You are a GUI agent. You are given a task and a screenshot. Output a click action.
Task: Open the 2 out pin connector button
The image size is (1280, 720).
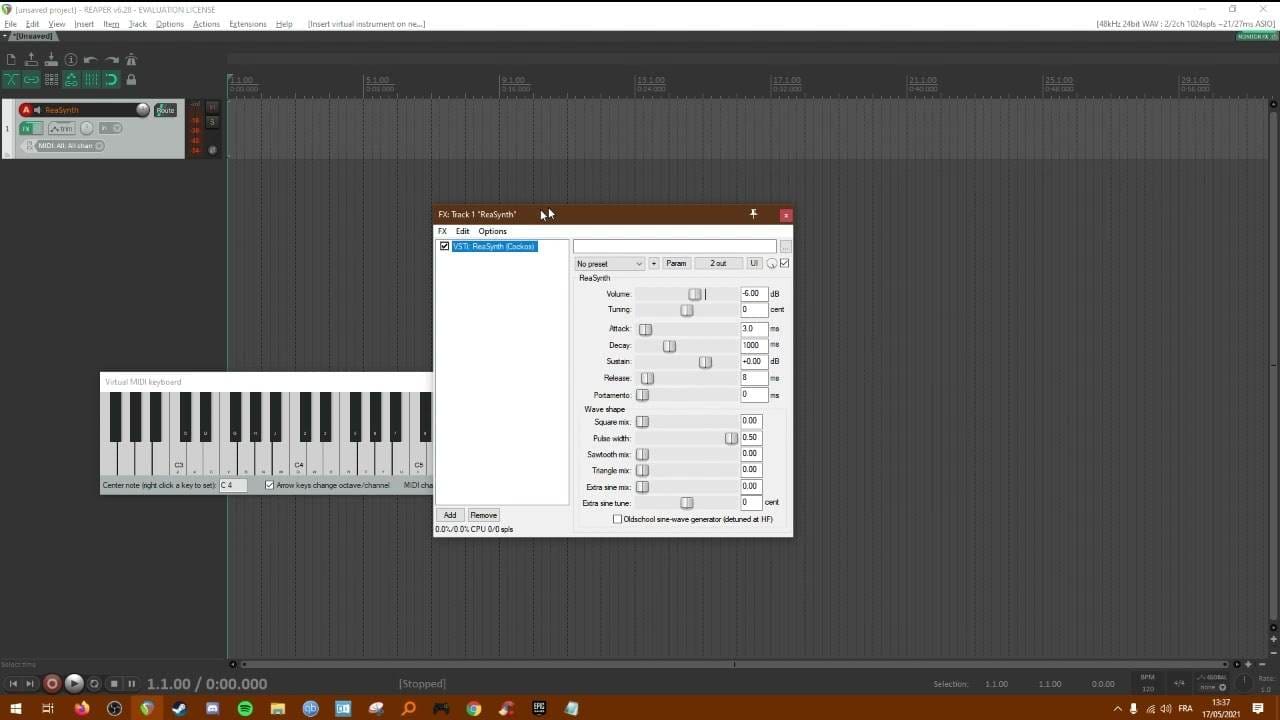click(x=718, y=264)
